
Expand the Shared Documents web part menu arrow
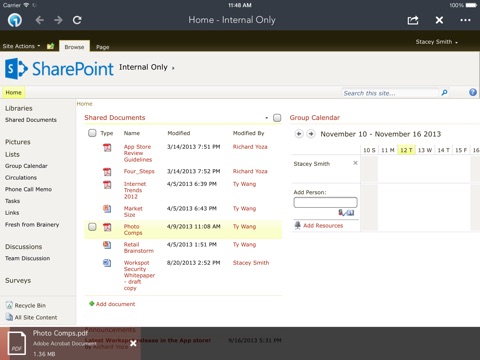coord(266,118)
